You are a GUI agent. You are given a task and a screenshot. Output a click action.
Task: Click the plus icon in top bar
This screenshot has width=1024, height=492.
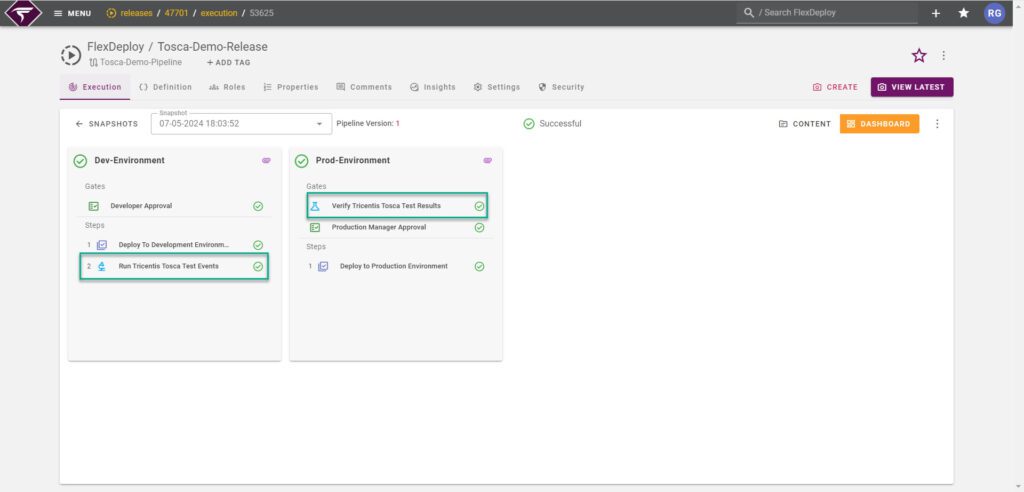coord(936,13)
